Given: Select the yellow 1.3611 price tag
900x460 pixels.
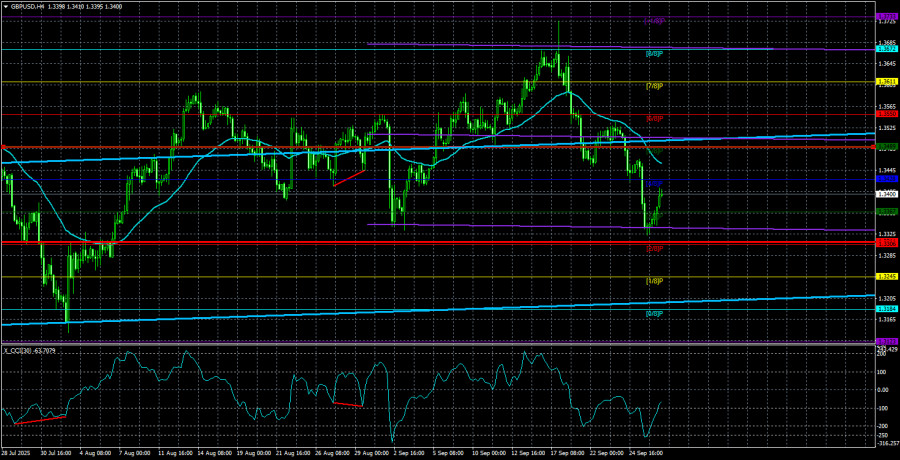Looking at the screenshot, I should click(886, 82).
